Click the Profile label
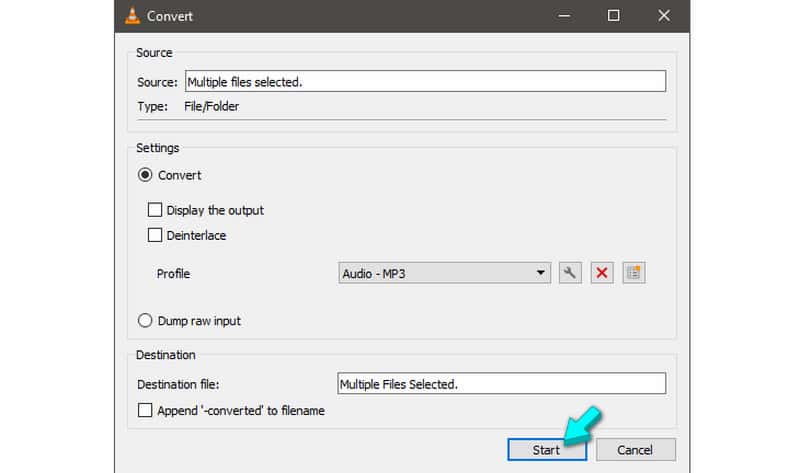800x473 pixels. 173,273
